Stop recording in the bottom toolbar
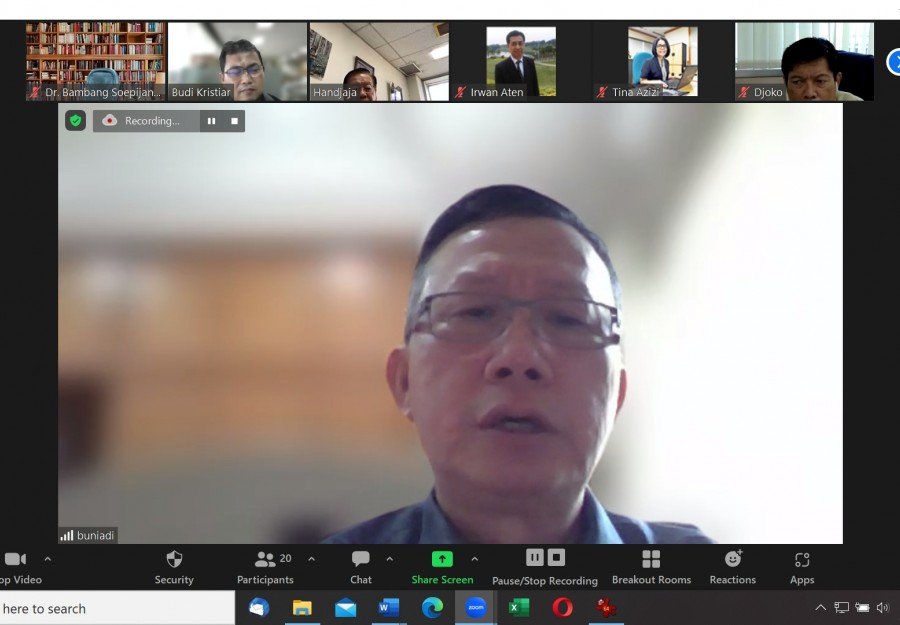900x625 pixels. [556, 557]
